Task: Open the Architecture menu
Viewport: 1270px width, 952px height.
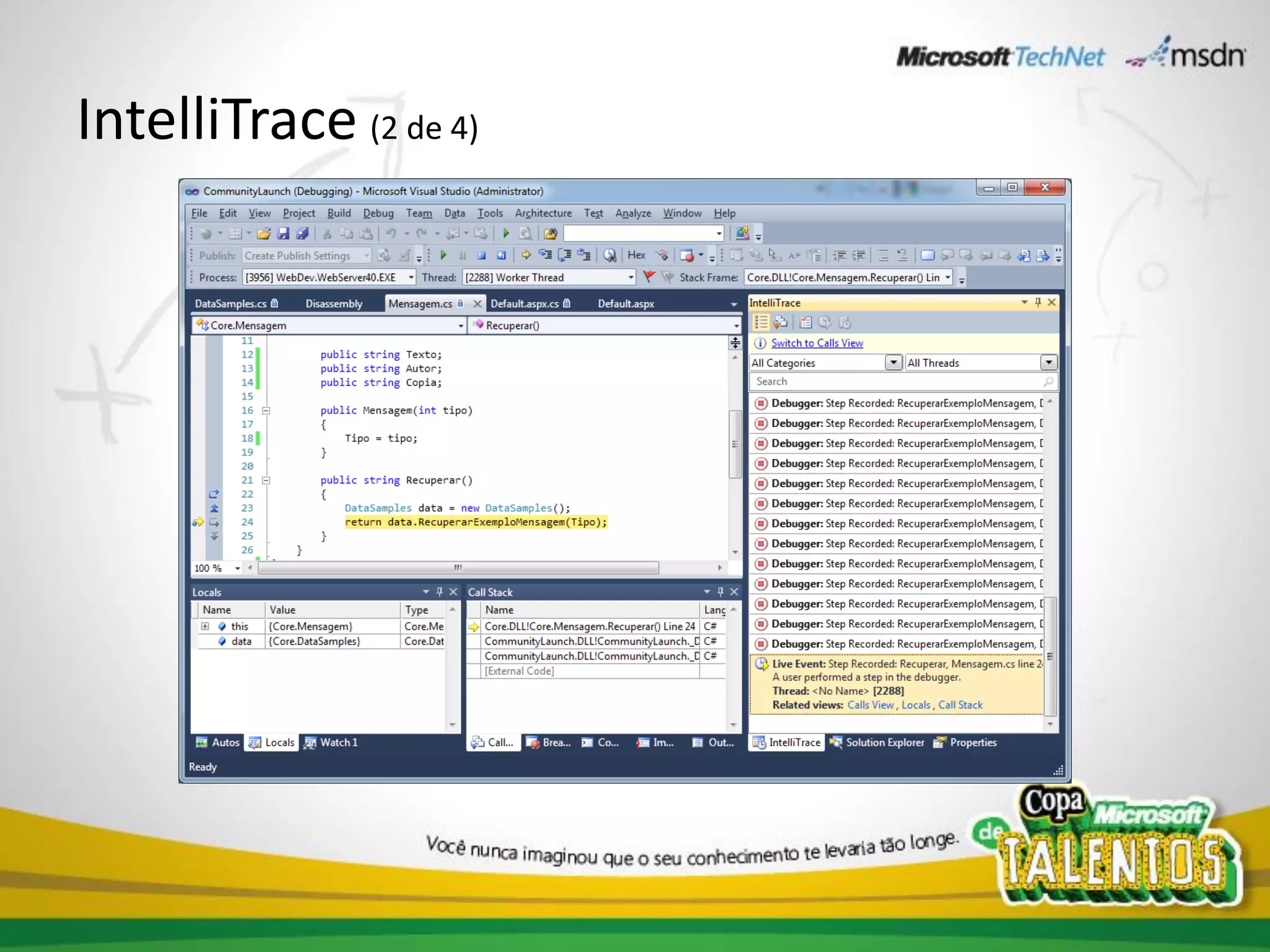Action: (x=543, y=213)
